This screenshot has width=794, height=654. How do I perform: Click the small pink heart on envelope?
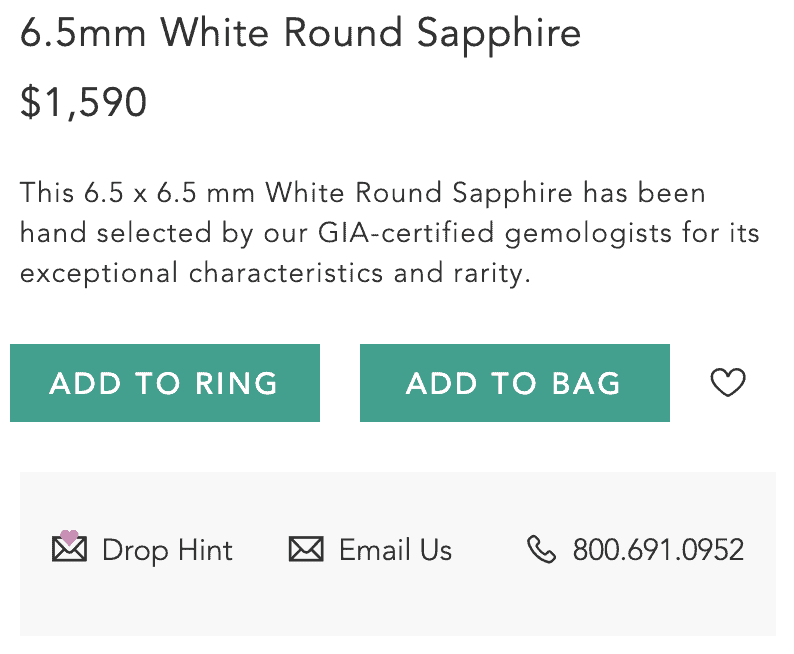(69, 538)
